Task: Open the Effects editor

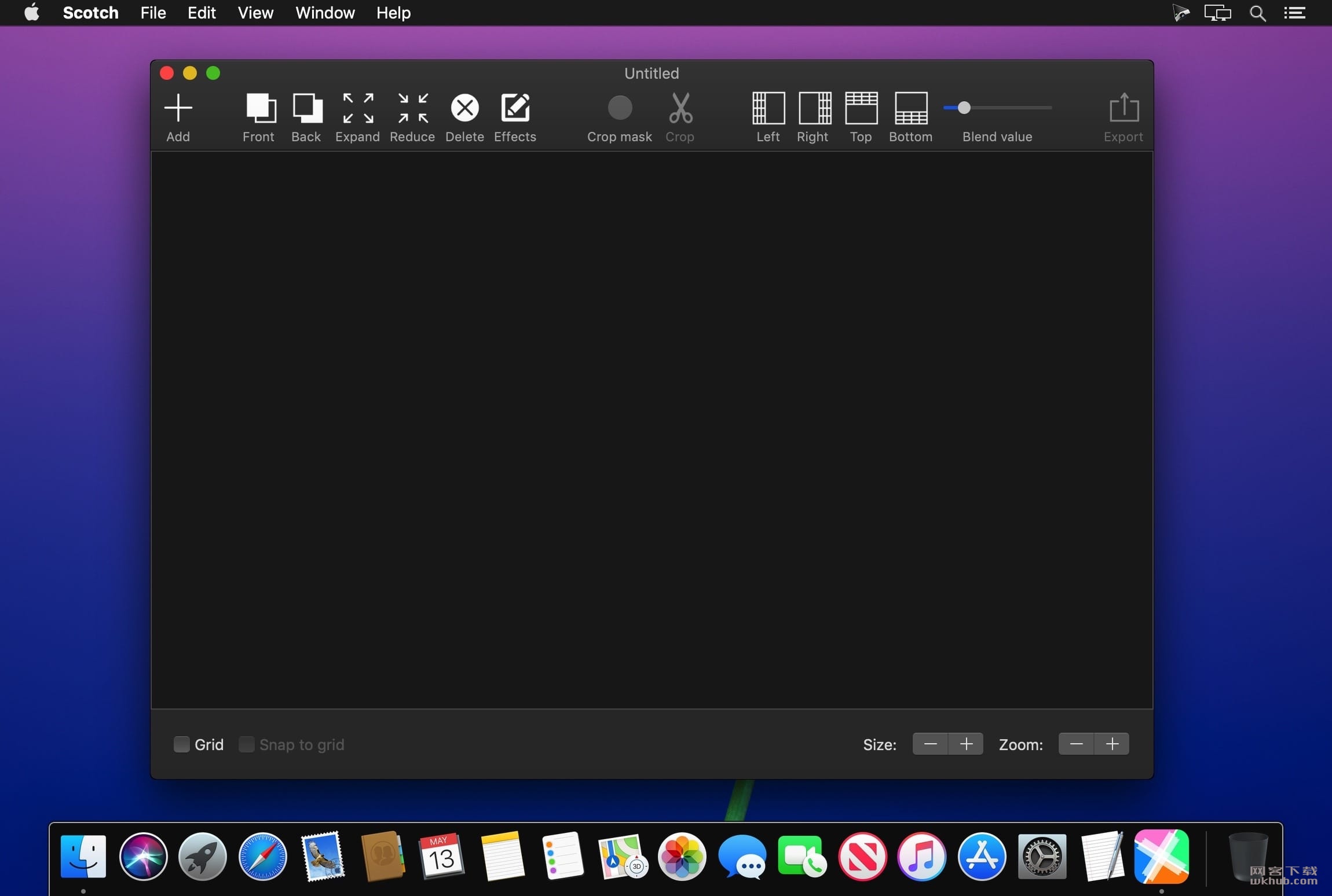Action: click(x=515, y=108)
